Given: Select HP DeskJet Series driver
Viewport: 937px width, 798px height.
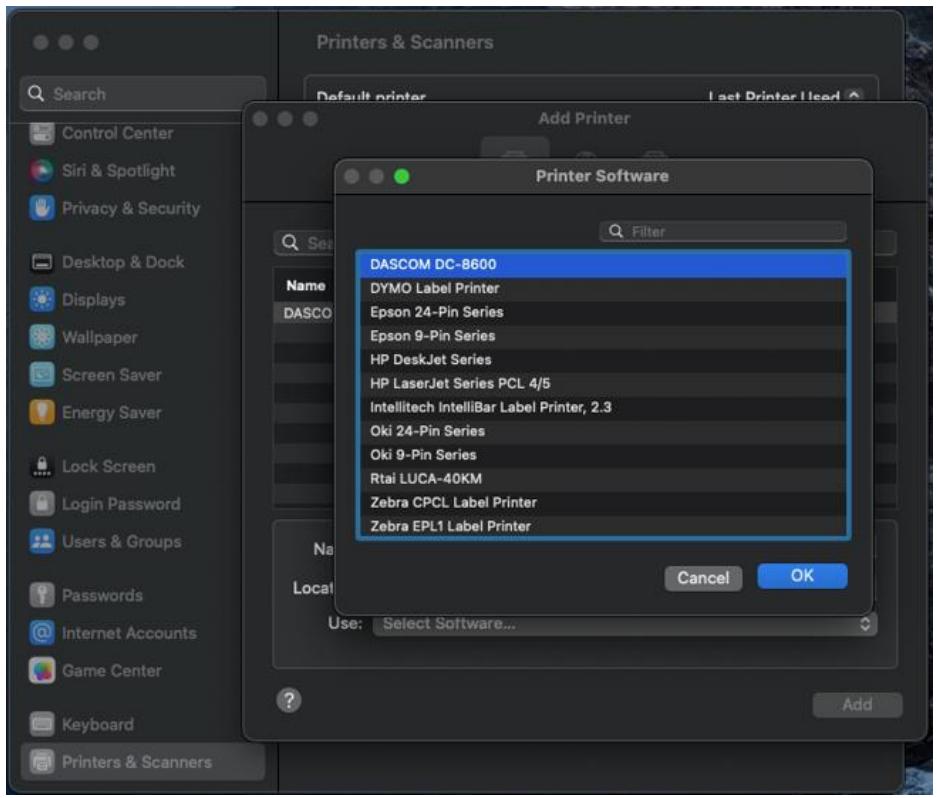Looking at the screenshot, I should pyautogui.click(x=604, y=360).
